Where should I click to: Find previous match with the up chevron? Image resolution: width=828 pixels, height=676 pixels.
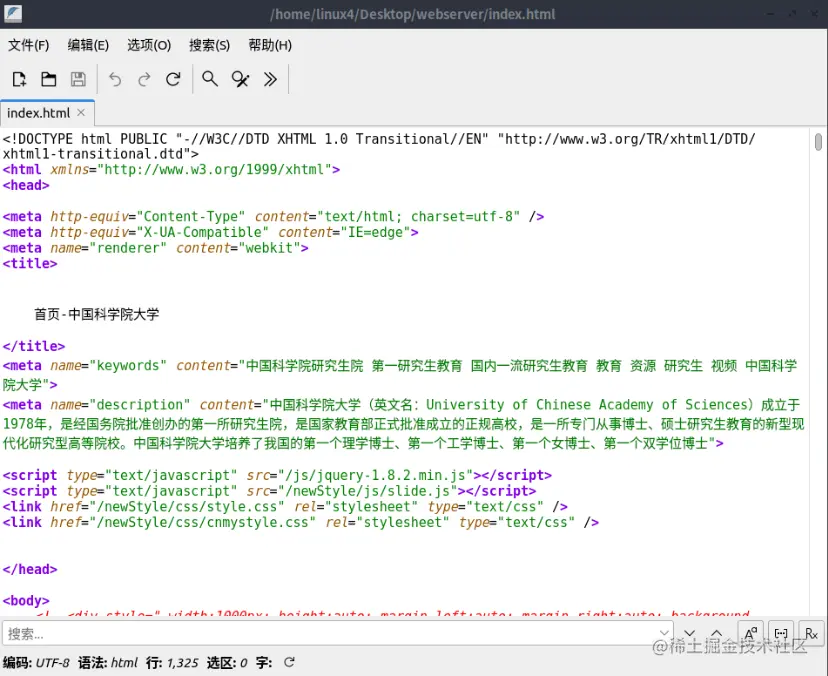click(x=716, y=633)
